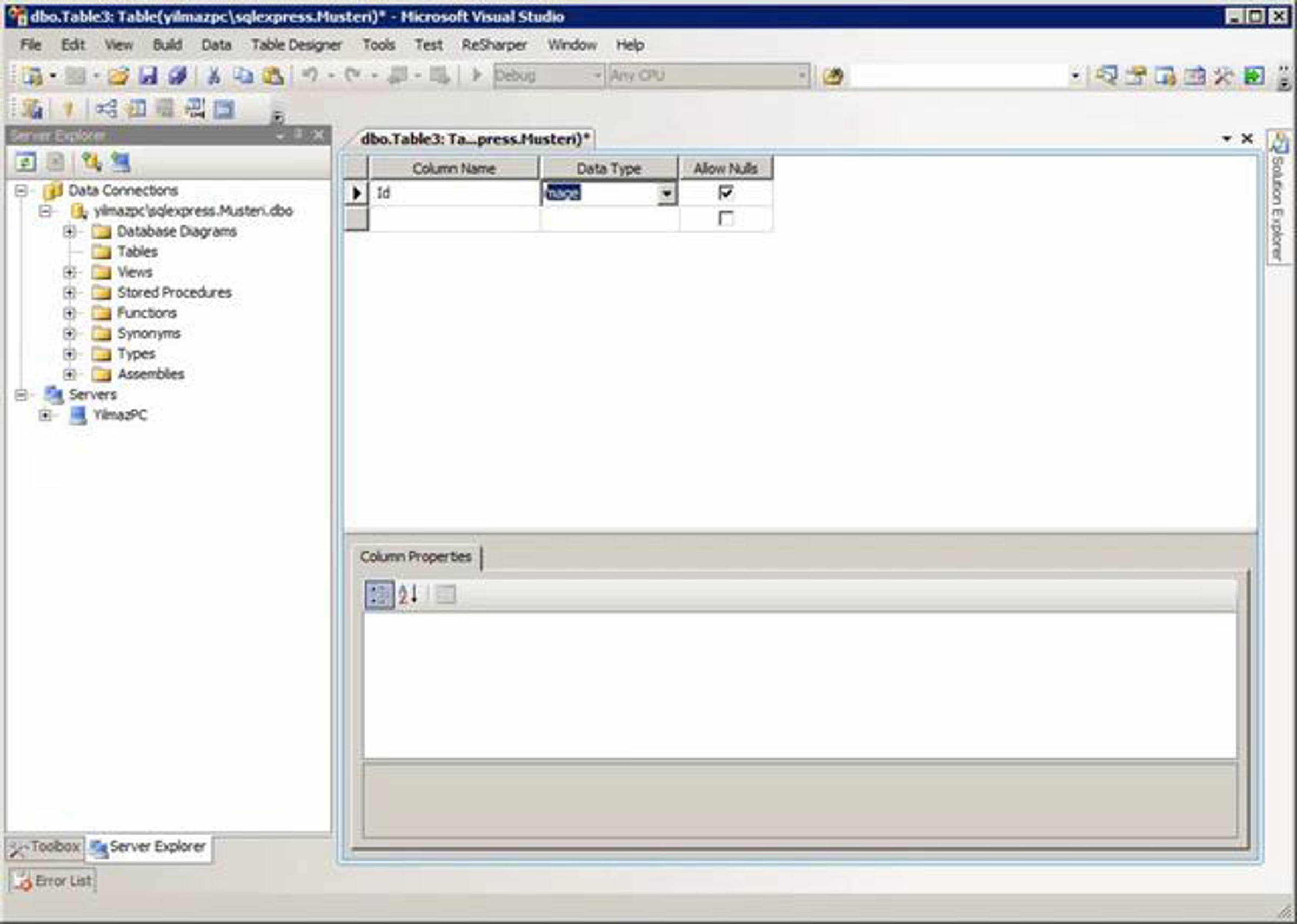This screenshot has width=1297, height=924.
Task: Click the Id column name cell
Action: [454, 193]
